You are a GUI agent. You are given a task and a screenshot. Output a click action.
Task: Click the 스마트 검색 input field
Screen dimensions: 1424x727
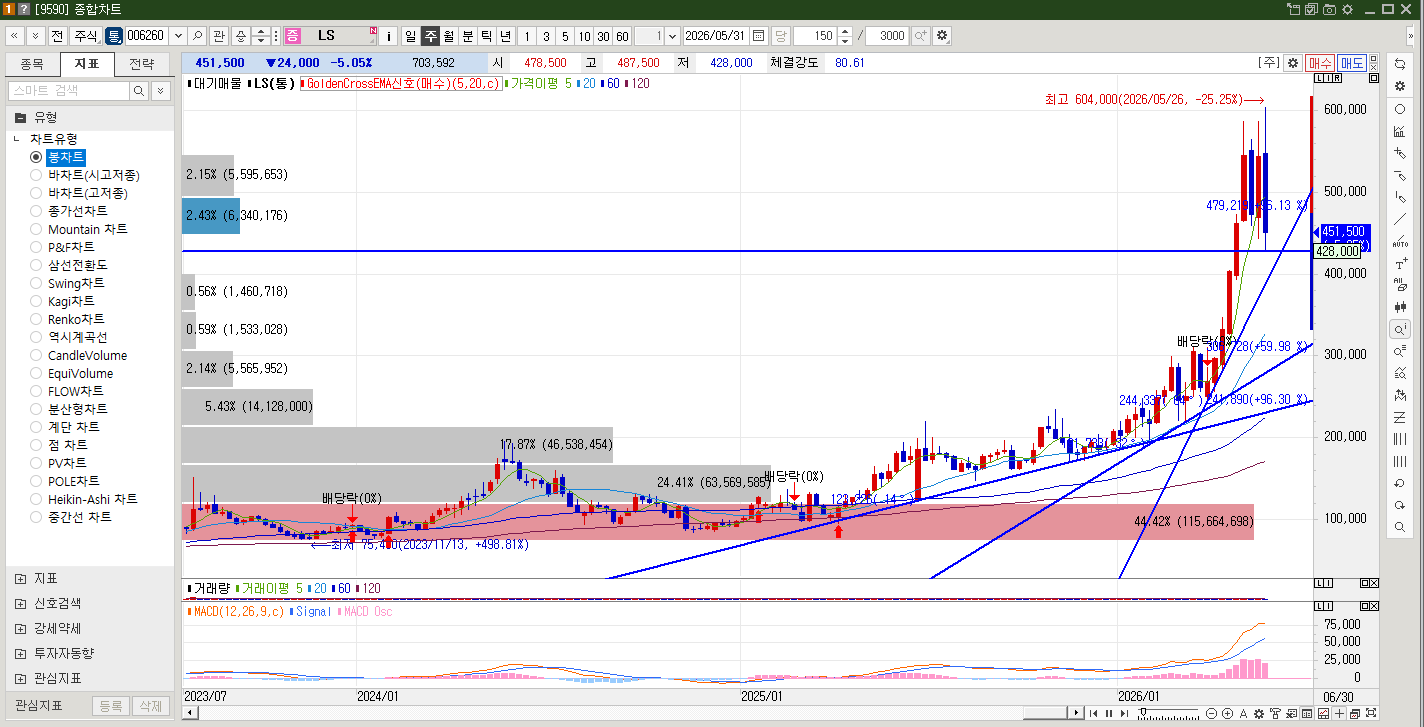pyautogui.click(x=69, y=91)
